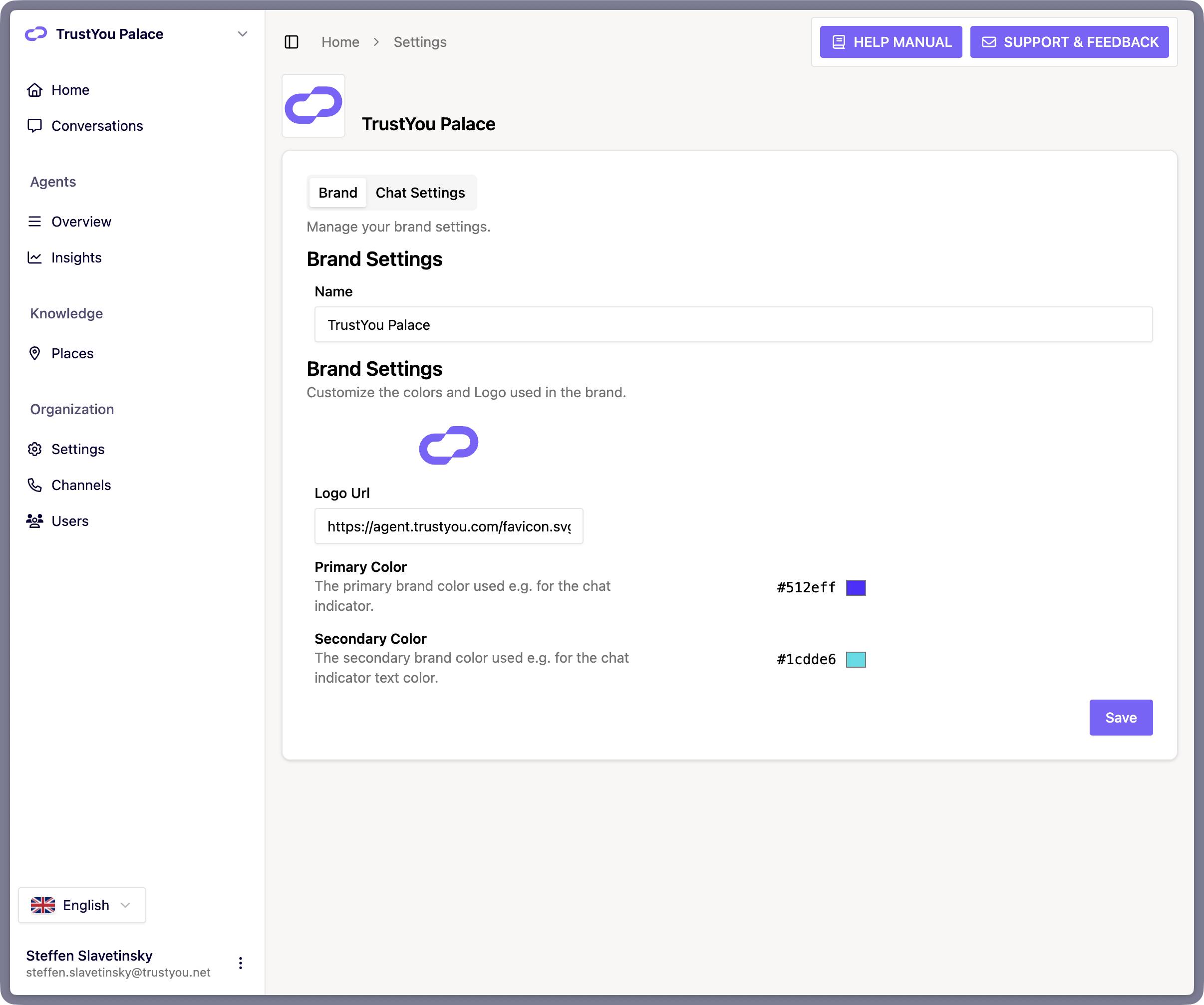The image size is (1204, 1005).
Task: Open the English language dropdown
Action: point(82,905)
